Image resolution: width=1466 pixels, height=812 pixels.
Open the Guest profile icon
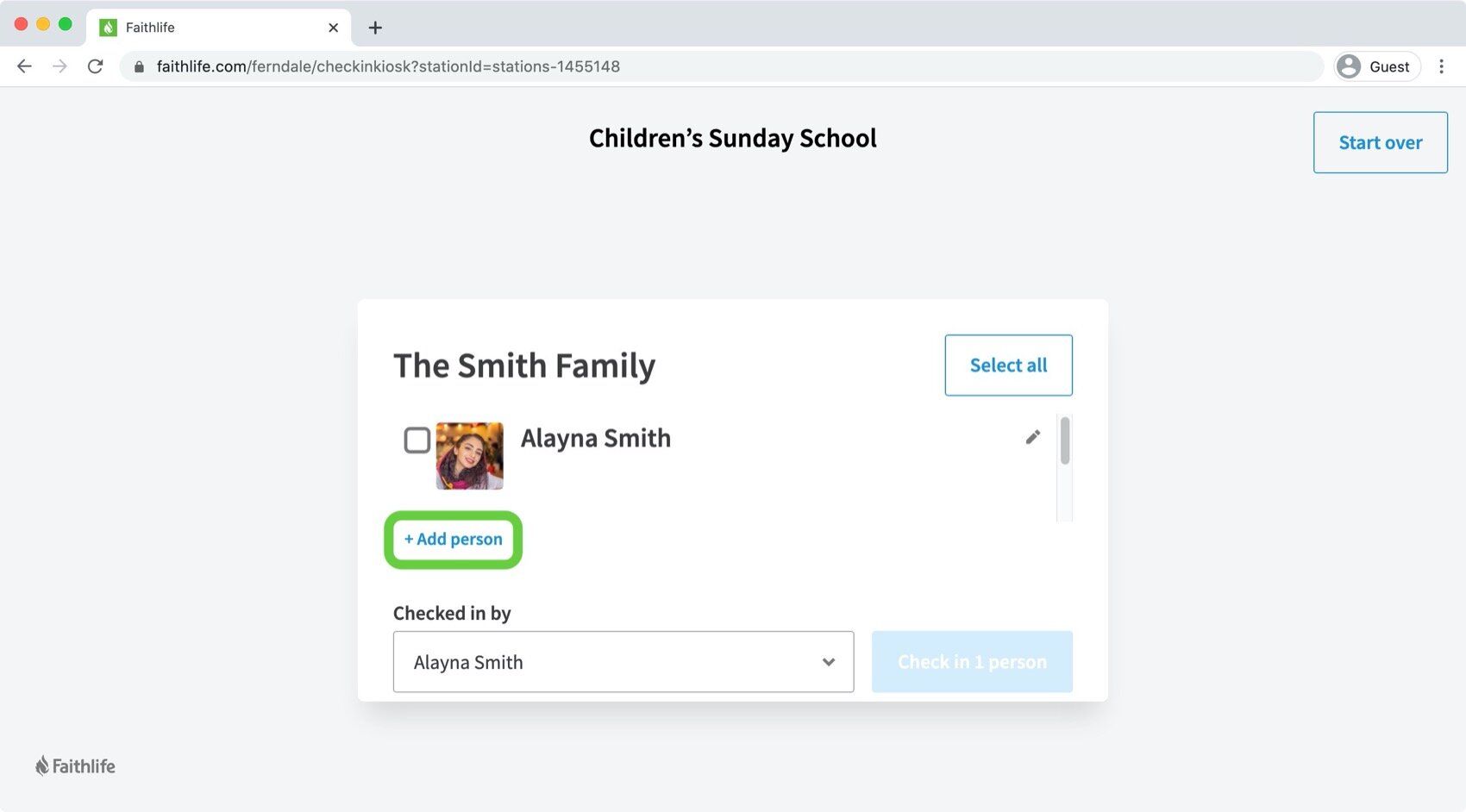[1349, 66]
